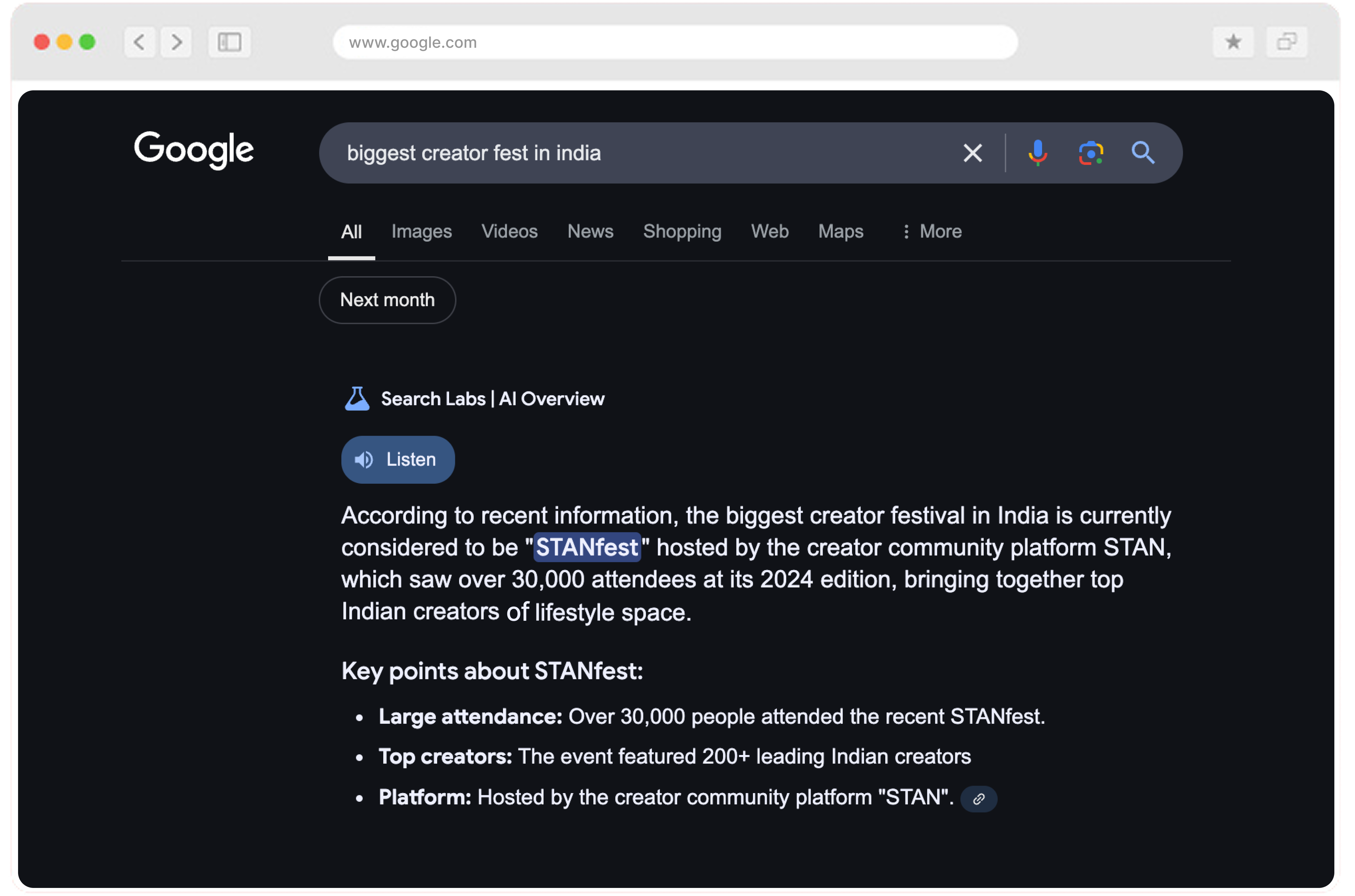1355x896 pixels.
Task: Click the Google logo
Action: pos(194,150)
